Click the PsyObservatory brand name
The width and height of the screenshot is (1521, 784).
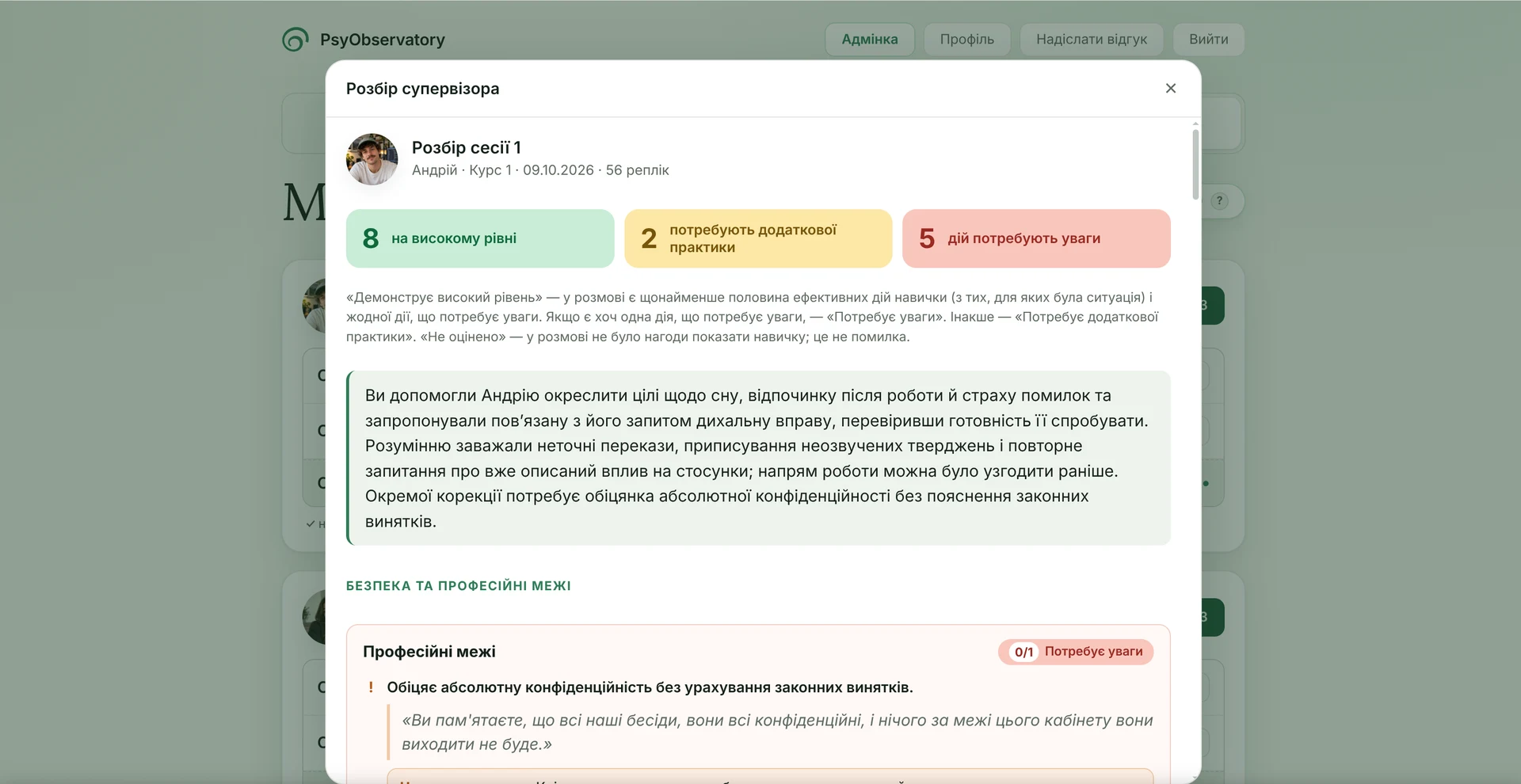click(x=383, y=40)
